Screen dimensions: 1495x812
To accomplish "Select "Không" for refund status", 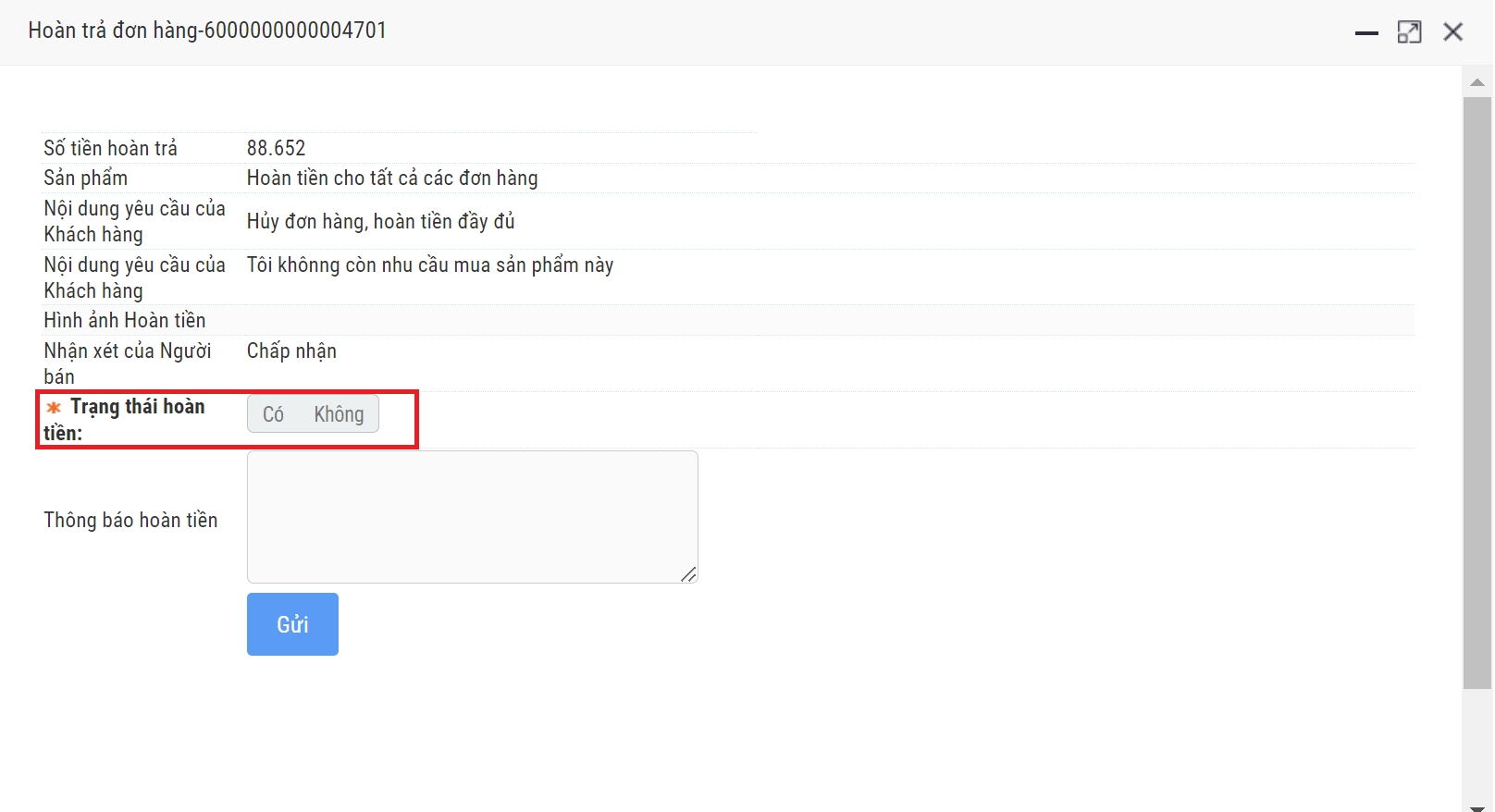I will 339,414.
